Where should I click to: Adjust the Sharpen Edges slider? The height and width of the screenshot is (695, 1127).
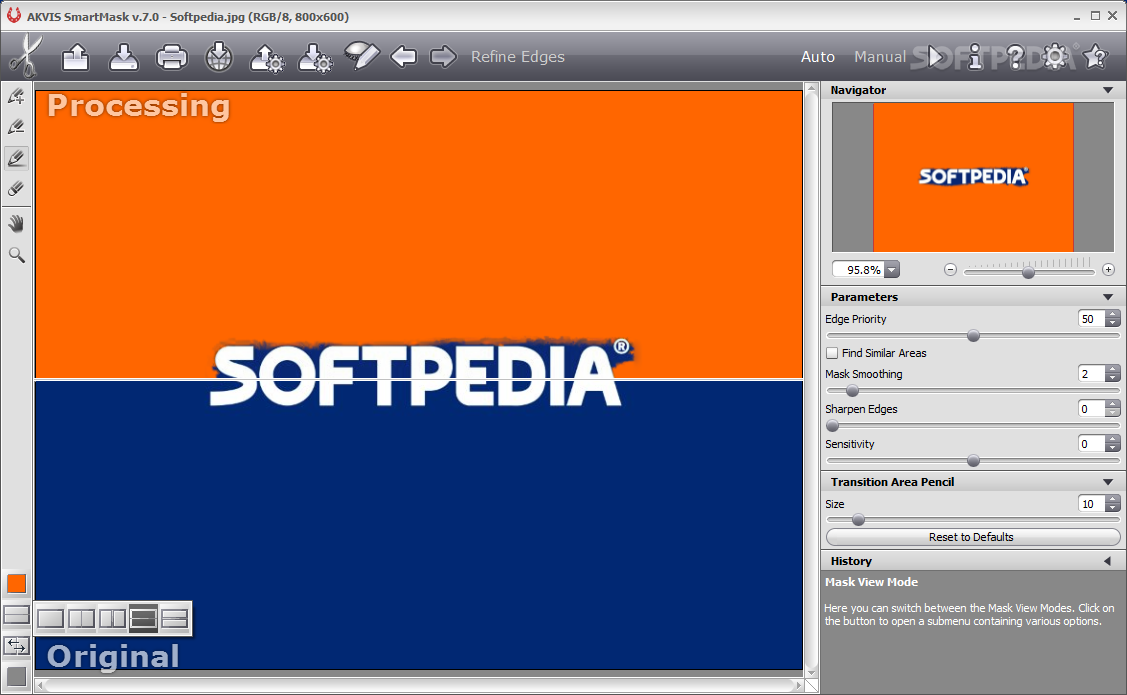point(833,425)
